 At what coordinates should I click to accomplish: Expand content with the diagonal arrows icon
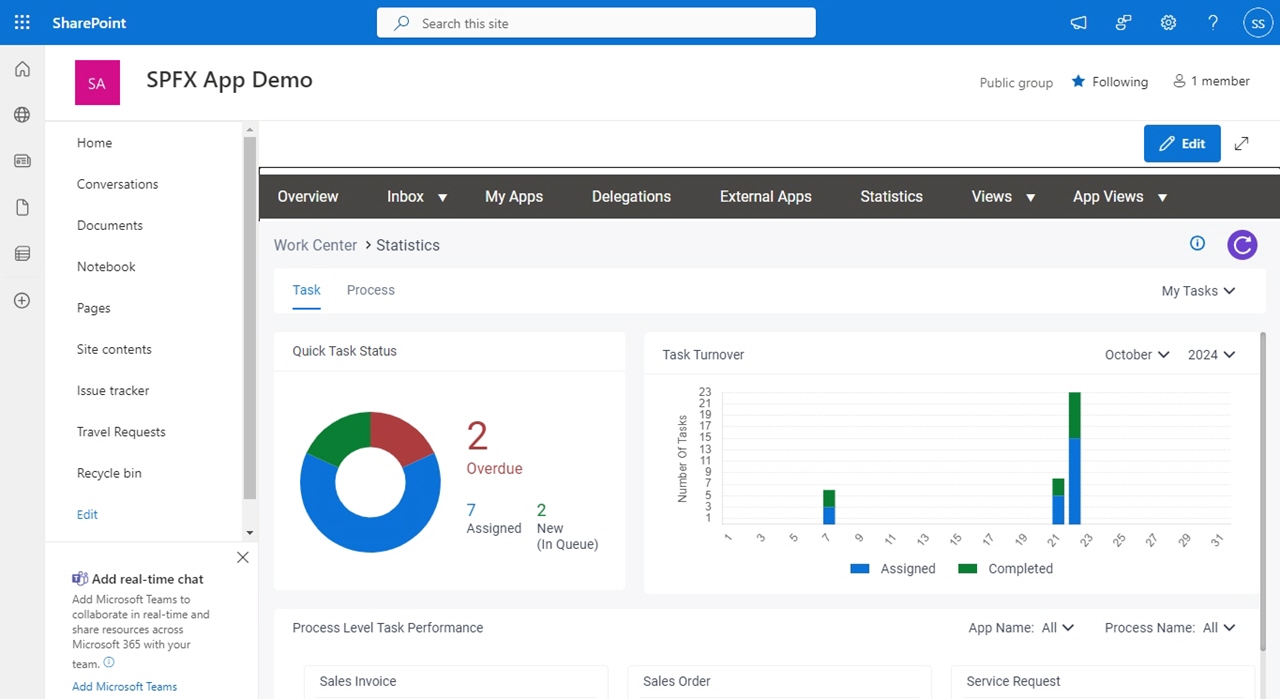[x=1241, y=143]
